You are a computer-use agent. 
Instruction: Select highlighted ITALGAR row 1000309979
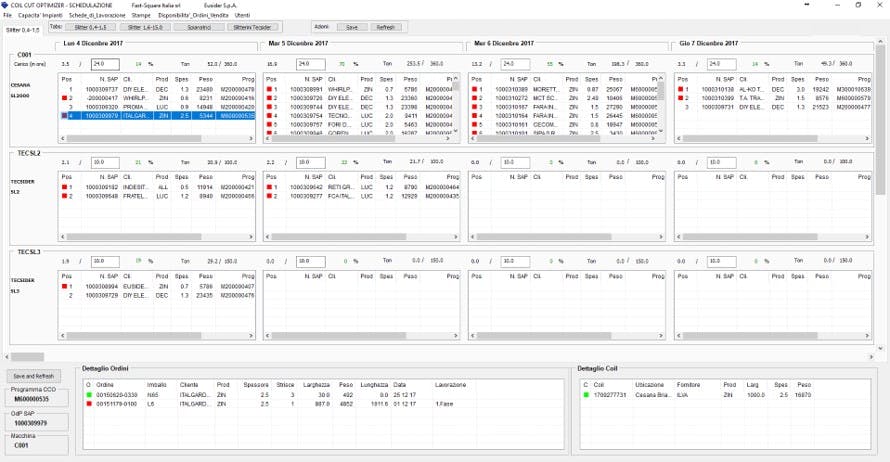click(157, 116)
